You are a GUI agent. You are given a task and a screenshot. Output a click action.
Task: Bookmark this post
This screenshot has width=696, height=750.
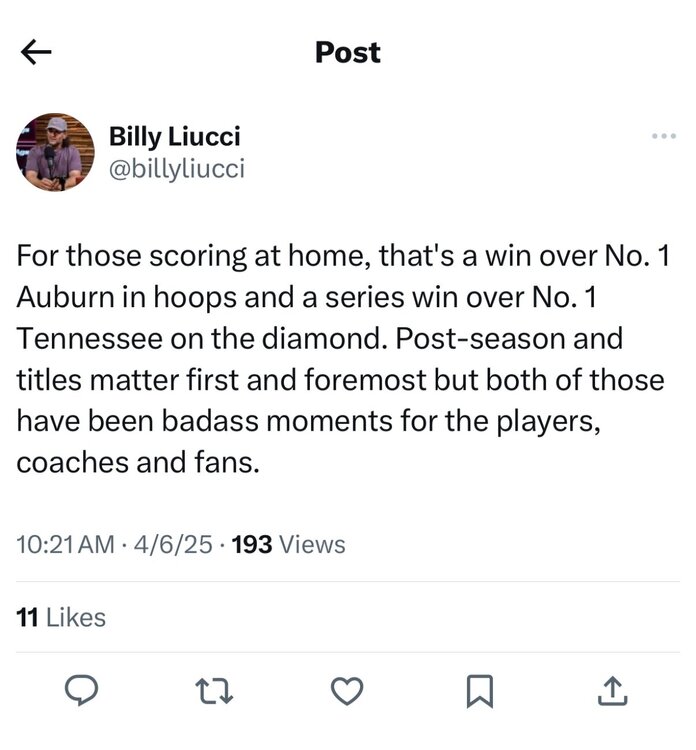(x=482, y=690)
